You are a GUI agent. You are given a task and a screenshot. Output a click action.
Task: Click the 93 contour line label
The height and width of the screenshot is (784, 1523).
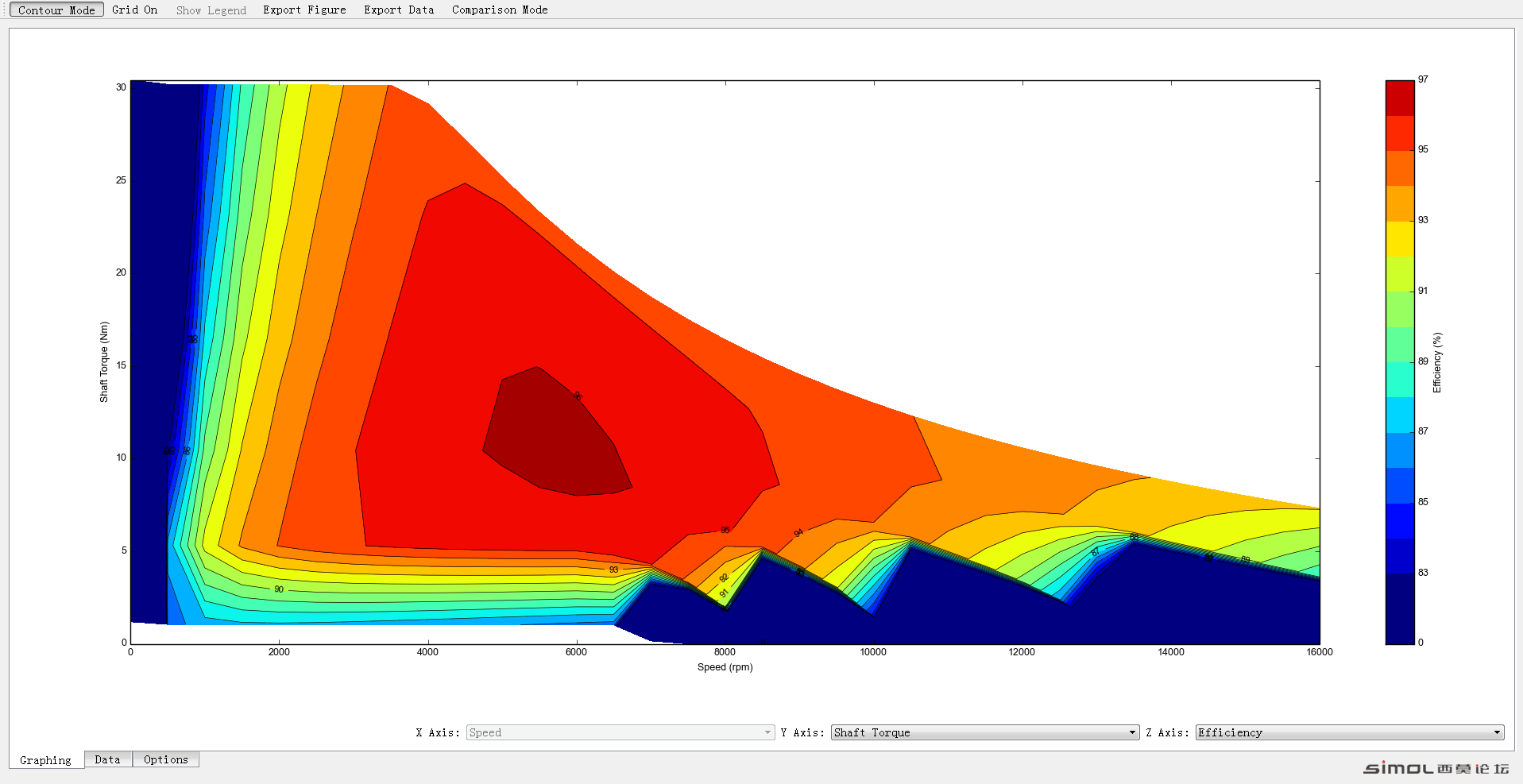pos(613,570)
